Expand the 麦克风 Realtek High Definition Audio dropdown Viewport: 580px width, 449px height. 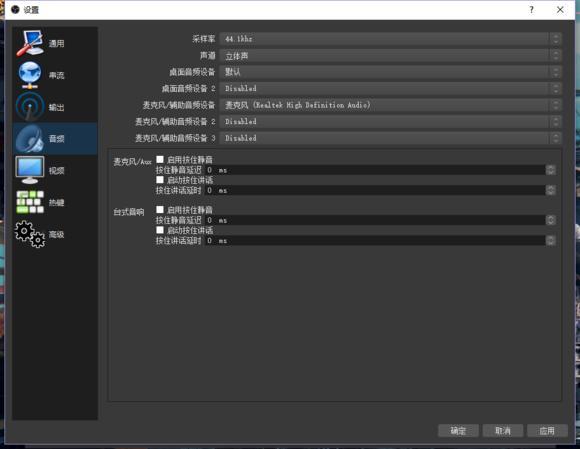390,105
